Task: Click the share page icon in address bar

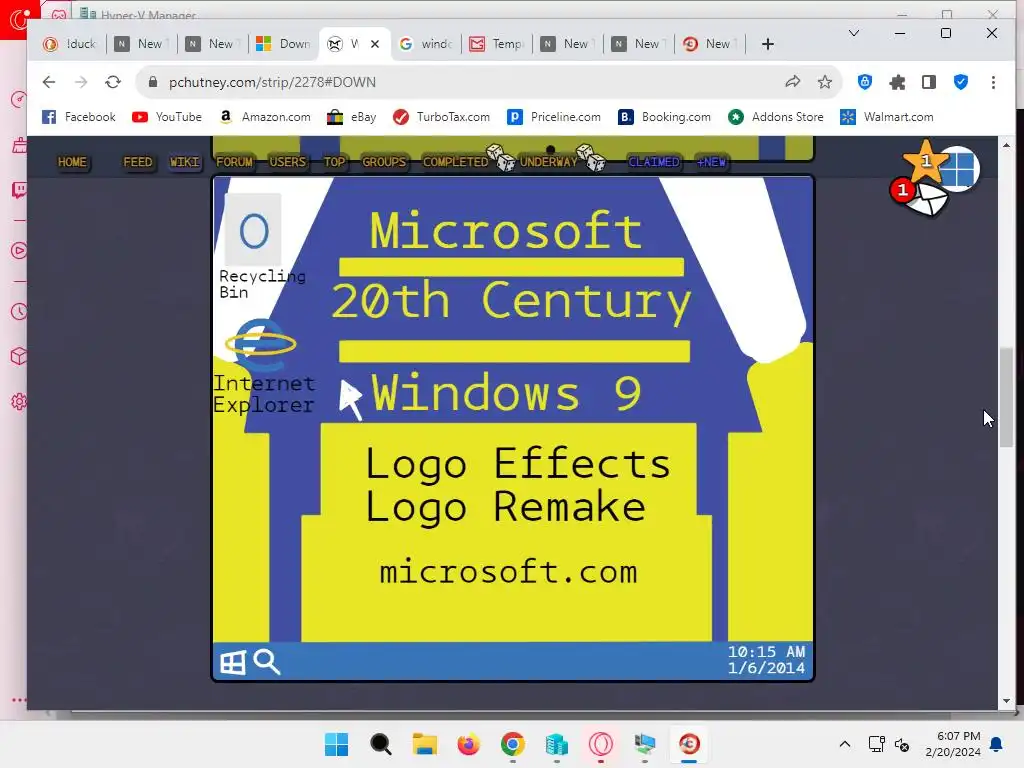Action: click(x=793, y=82)
